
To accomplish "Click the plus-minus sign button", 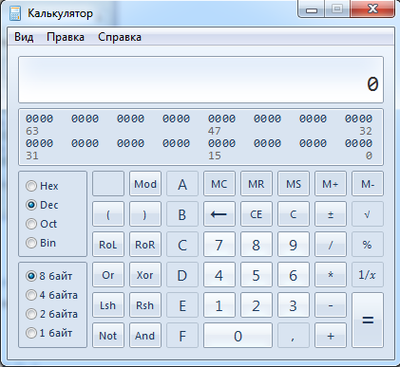I will click(330, 214).
